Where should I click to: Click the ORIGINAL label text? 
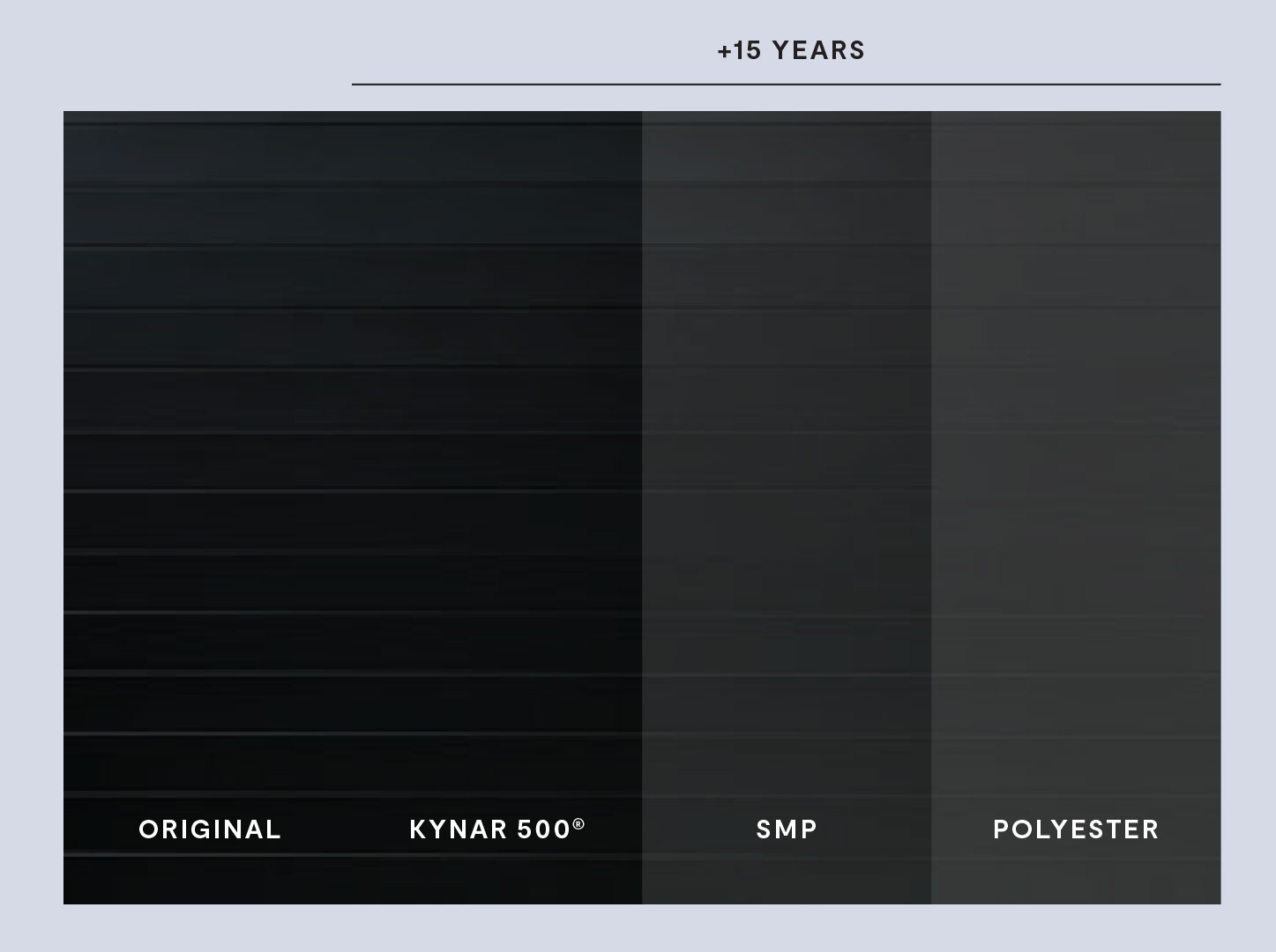point(210,829)
